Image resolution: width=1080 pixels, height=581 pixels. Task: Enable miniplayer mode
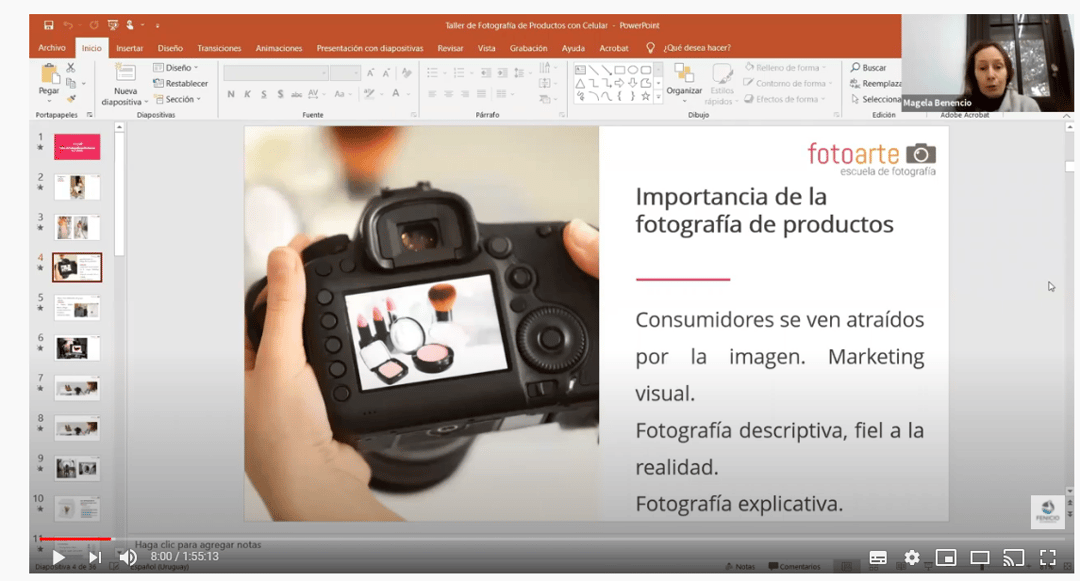point(945,557)
